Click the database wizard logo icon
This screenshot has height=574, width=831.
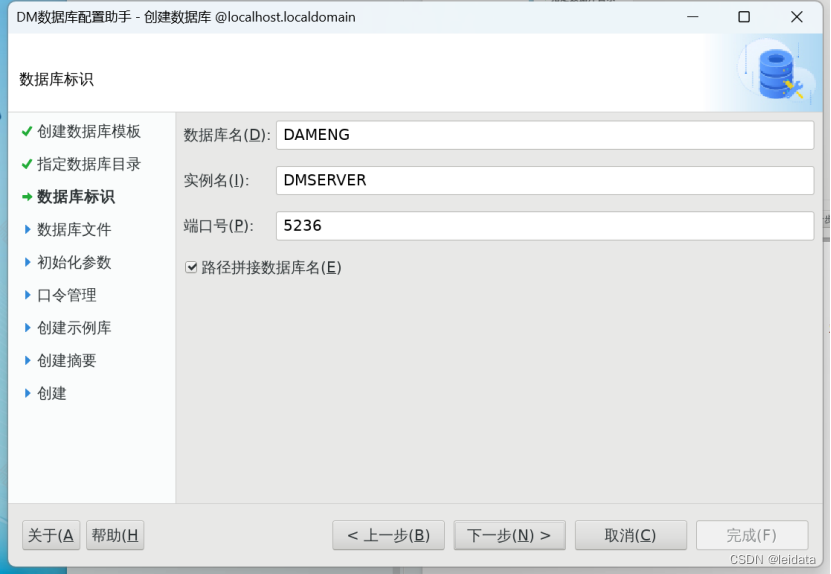tap(778, 73)
